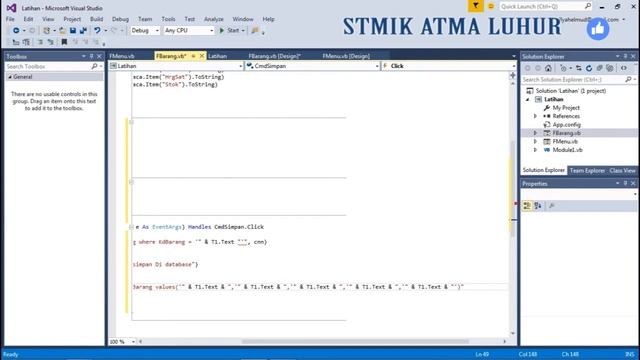Image resolution: width=640 pixels, height=360 pixels.
Task: Click the Refresh icon in Solution Explorer
Action: point(589,68)
